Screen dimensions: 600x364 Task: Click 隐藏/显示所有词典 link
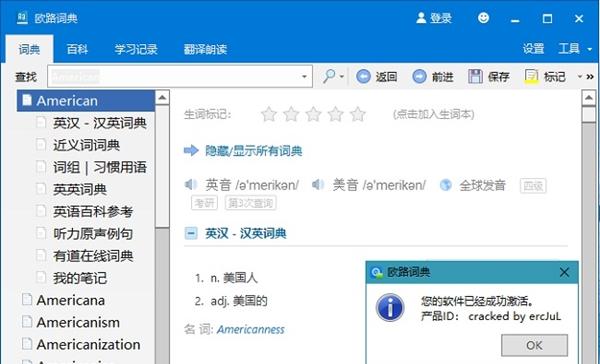[x=254, y=151]
